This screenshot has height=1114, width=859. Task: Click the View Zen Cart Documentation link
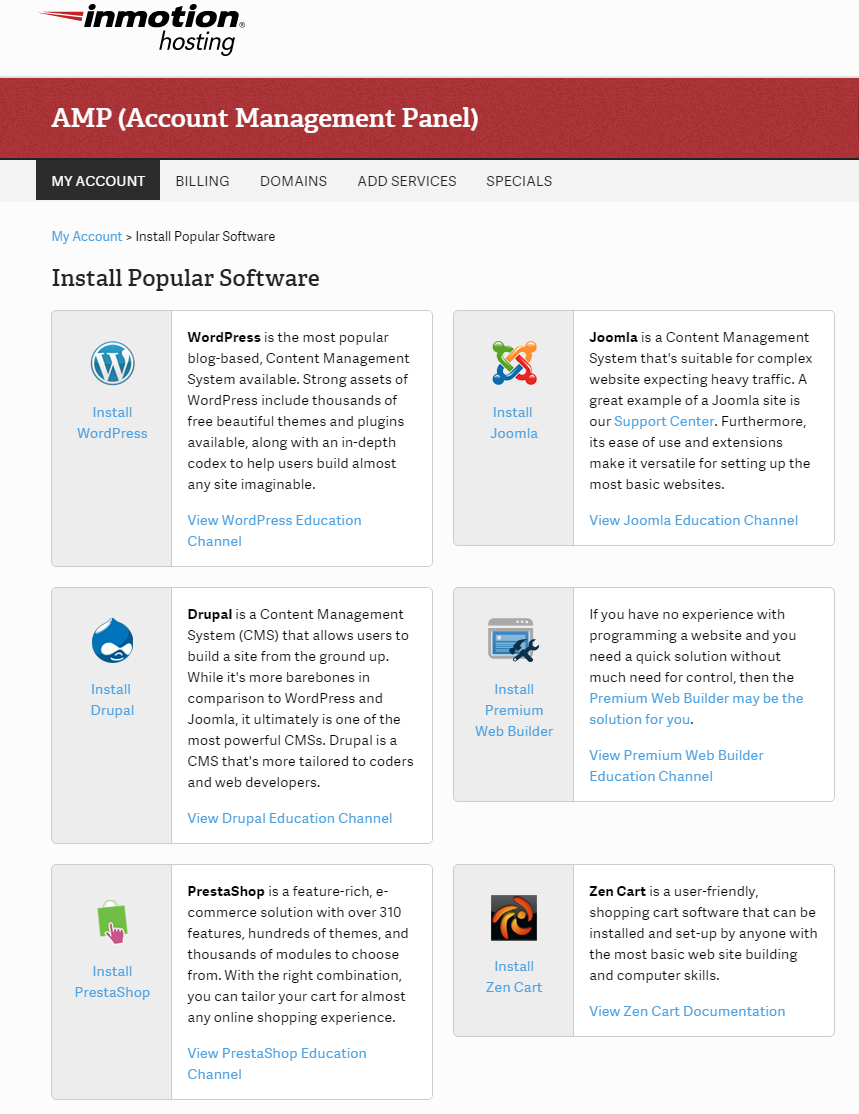(687, 1011)
